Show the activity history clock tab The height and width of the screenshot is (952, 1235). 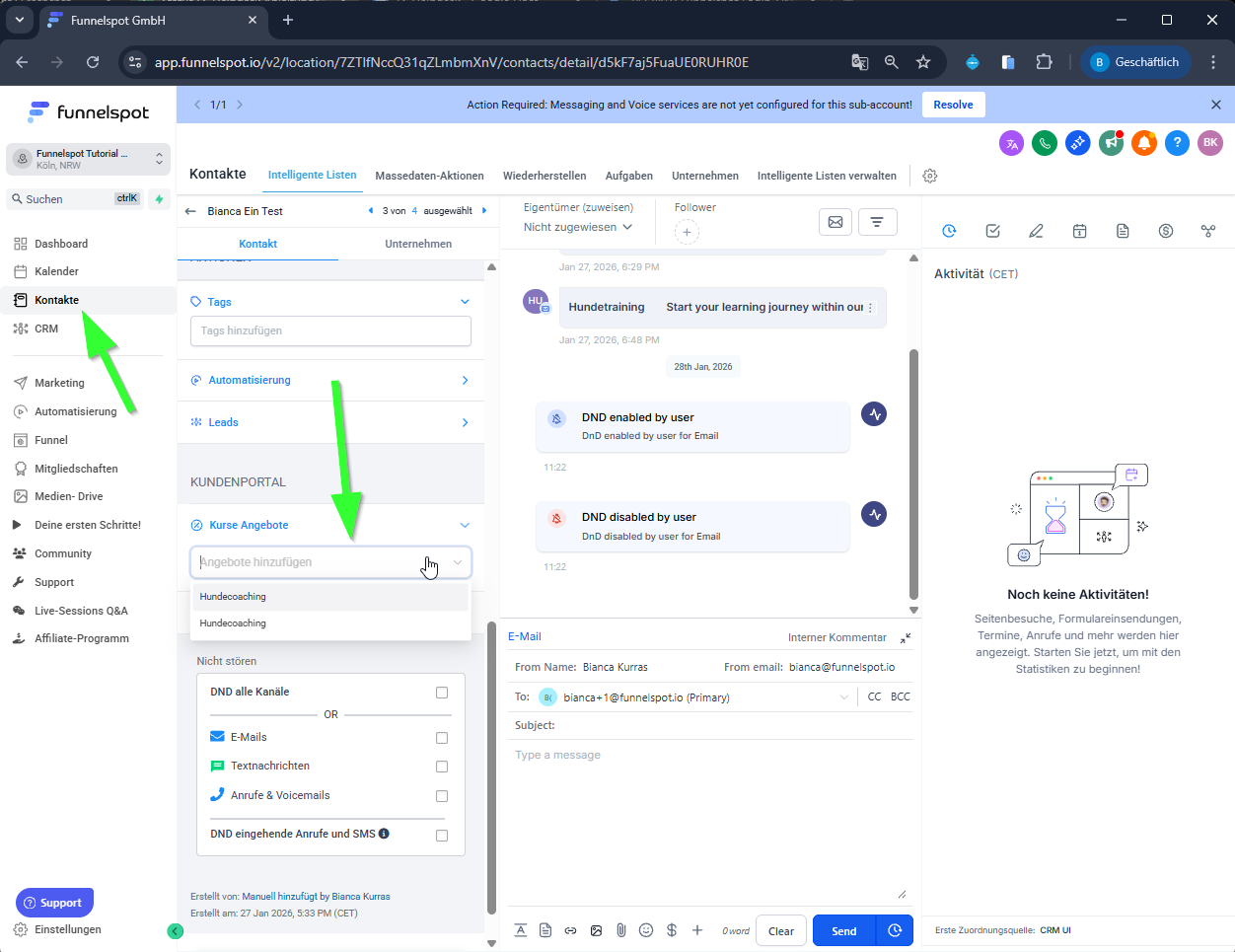click(949, 231)
